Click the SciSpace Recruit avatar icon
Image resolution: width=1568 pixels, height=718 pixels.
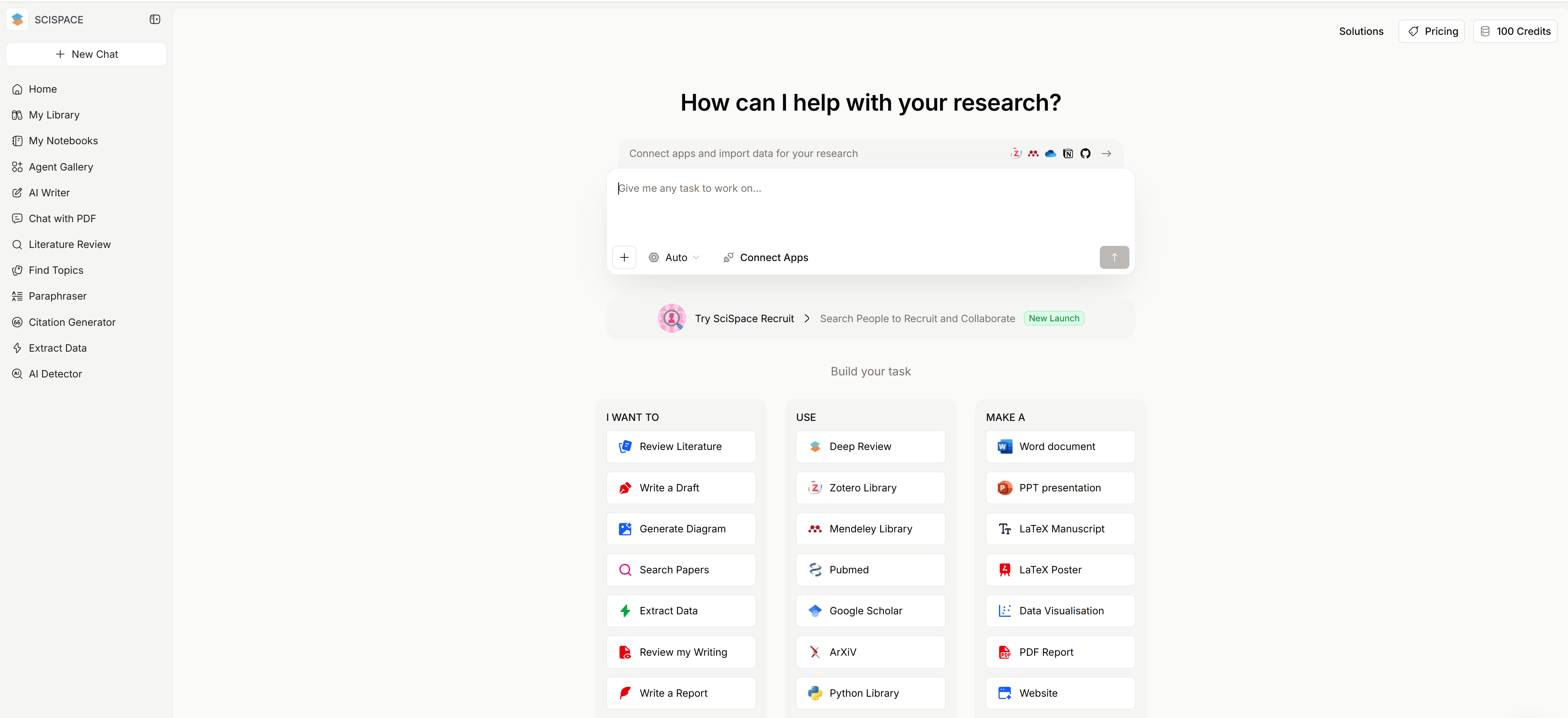point(672,318)
